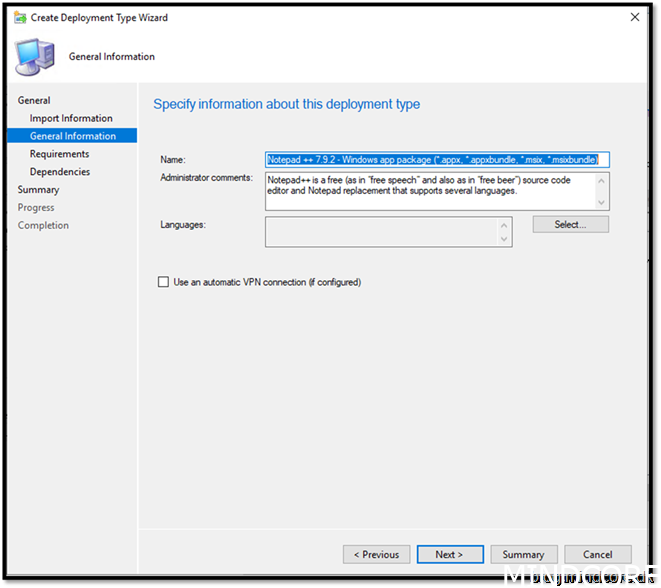Image resolution: width=661 pixels, height=588 pixels.
Task: Go back with the Previous button
Action: coord(376,554)
